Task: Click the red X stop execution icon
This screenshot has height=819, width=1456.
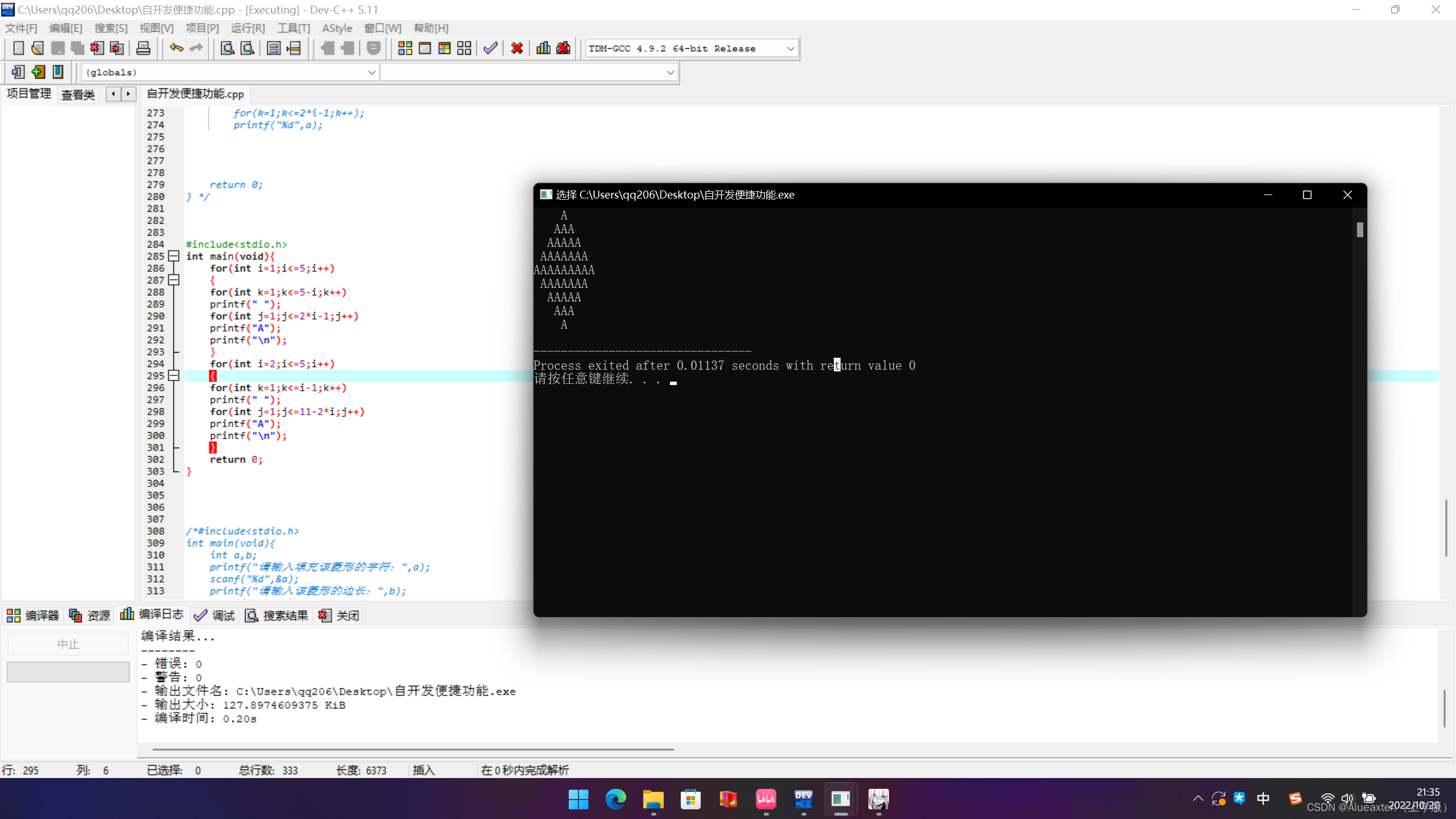Action: tap(516, 48)
